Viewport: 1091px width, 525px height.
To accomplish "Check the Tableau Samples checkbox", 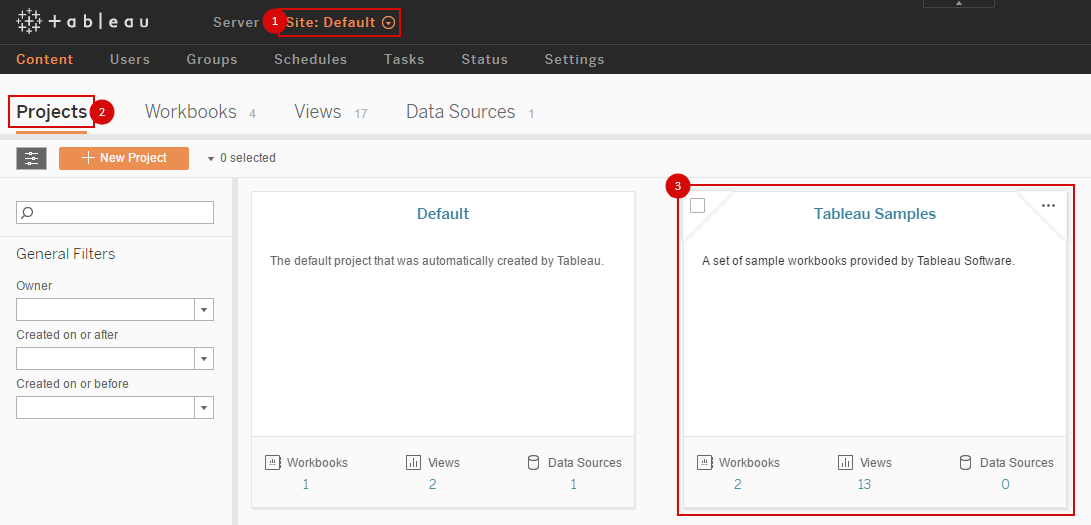I will [x=697, y=206].
